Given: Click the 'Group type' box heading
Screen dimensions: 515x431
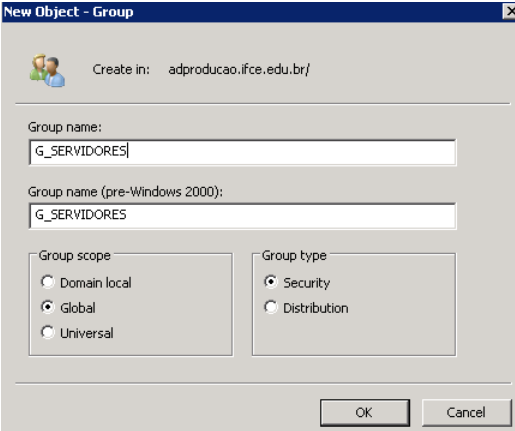Looking at the screenshot, I should pyautogui.click(x=294, y=256).
